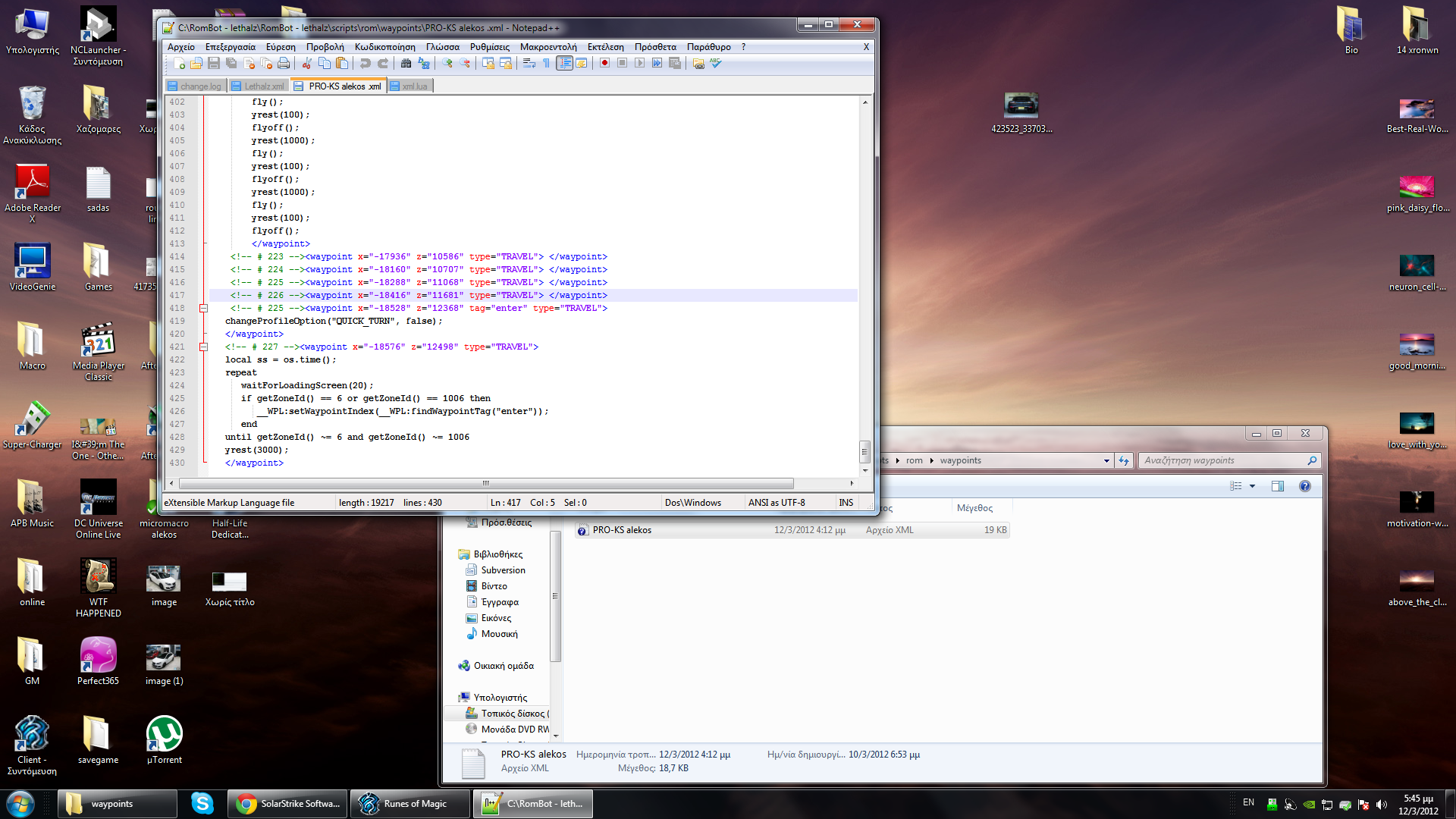Image resolution: width=1456 pixels, height=819 pixels.
Task: Click the waypoints breadcrumb in Explorer
Action: (960, 461)
